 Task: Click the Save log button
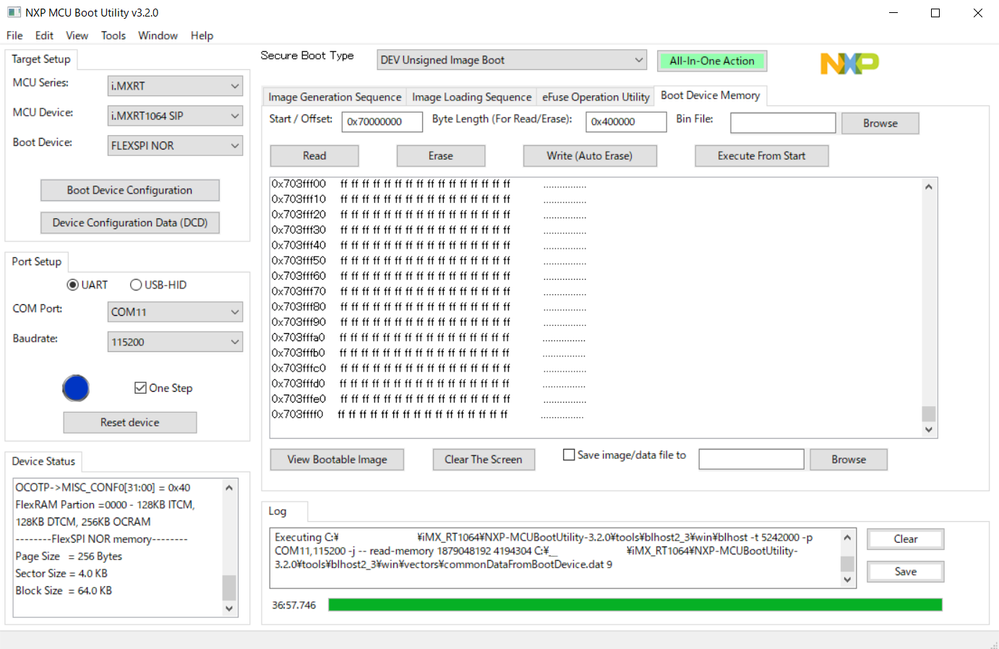pyautogui.click(x=905, y=571)
